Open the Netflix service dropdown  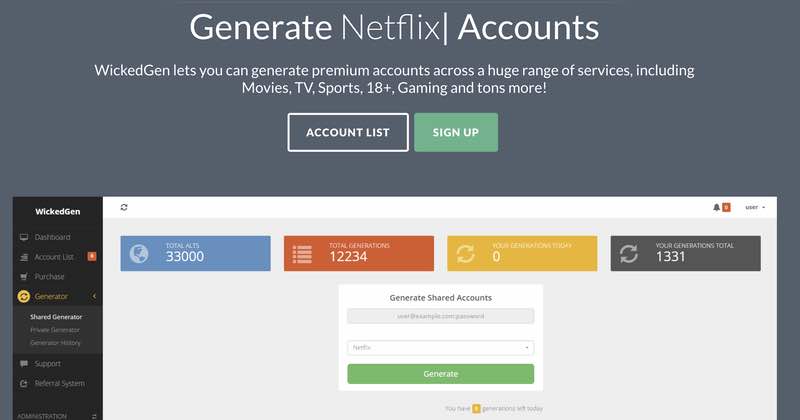440,348
